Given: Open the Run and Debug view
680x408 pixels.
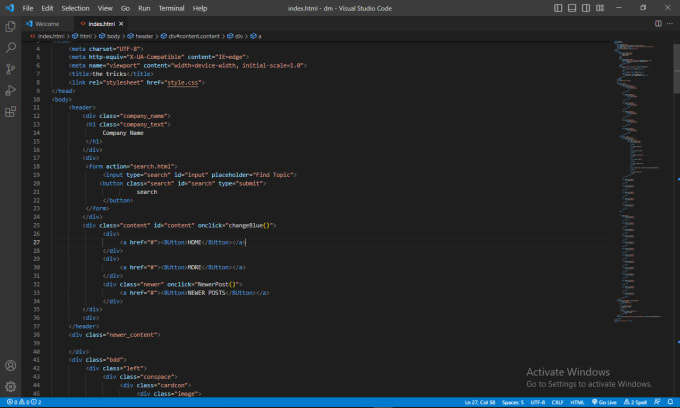Looking at the screenshot, I should pyautogui.click(x=10, y=90).
